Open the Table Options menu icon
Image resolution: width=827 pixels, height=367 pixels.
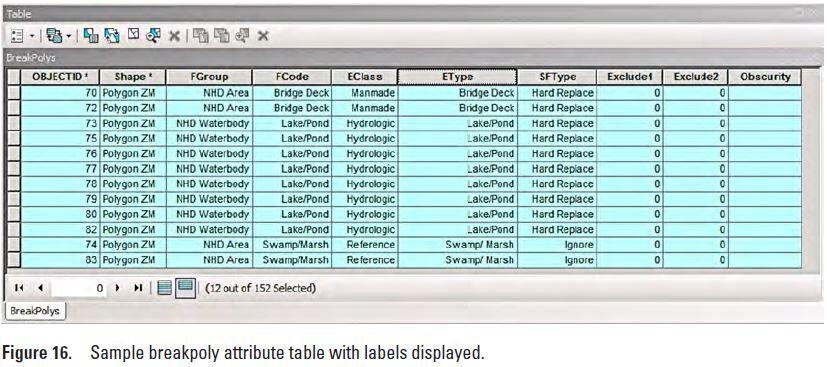[17, 36]
